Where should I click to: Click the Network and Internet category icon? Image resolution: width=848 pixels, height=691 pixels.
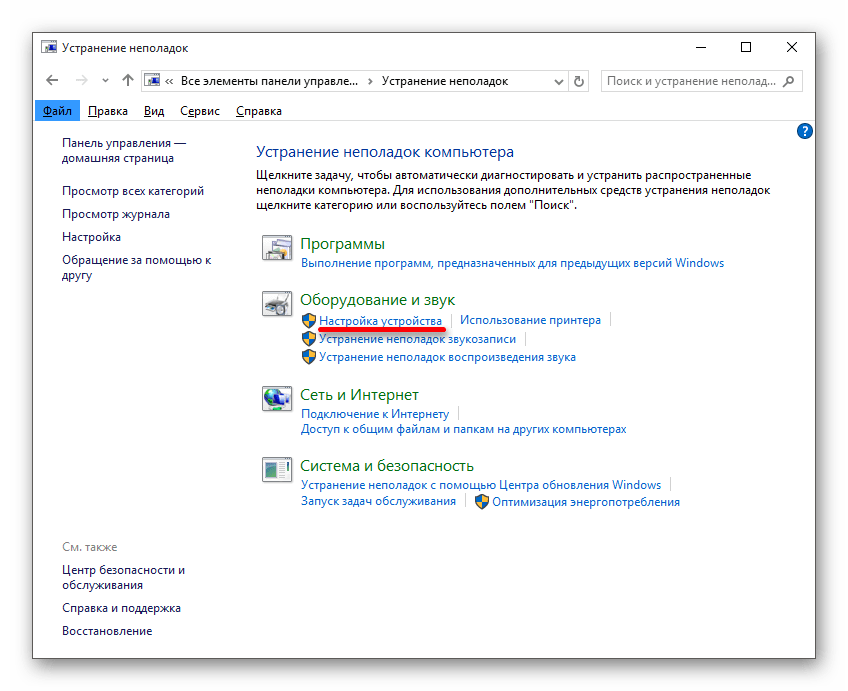tap(275, 400)
